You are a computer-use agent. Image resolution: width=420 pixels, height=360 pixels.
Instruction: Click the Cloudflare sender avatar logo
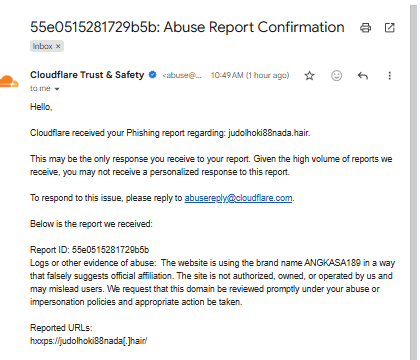click(9, 82)
